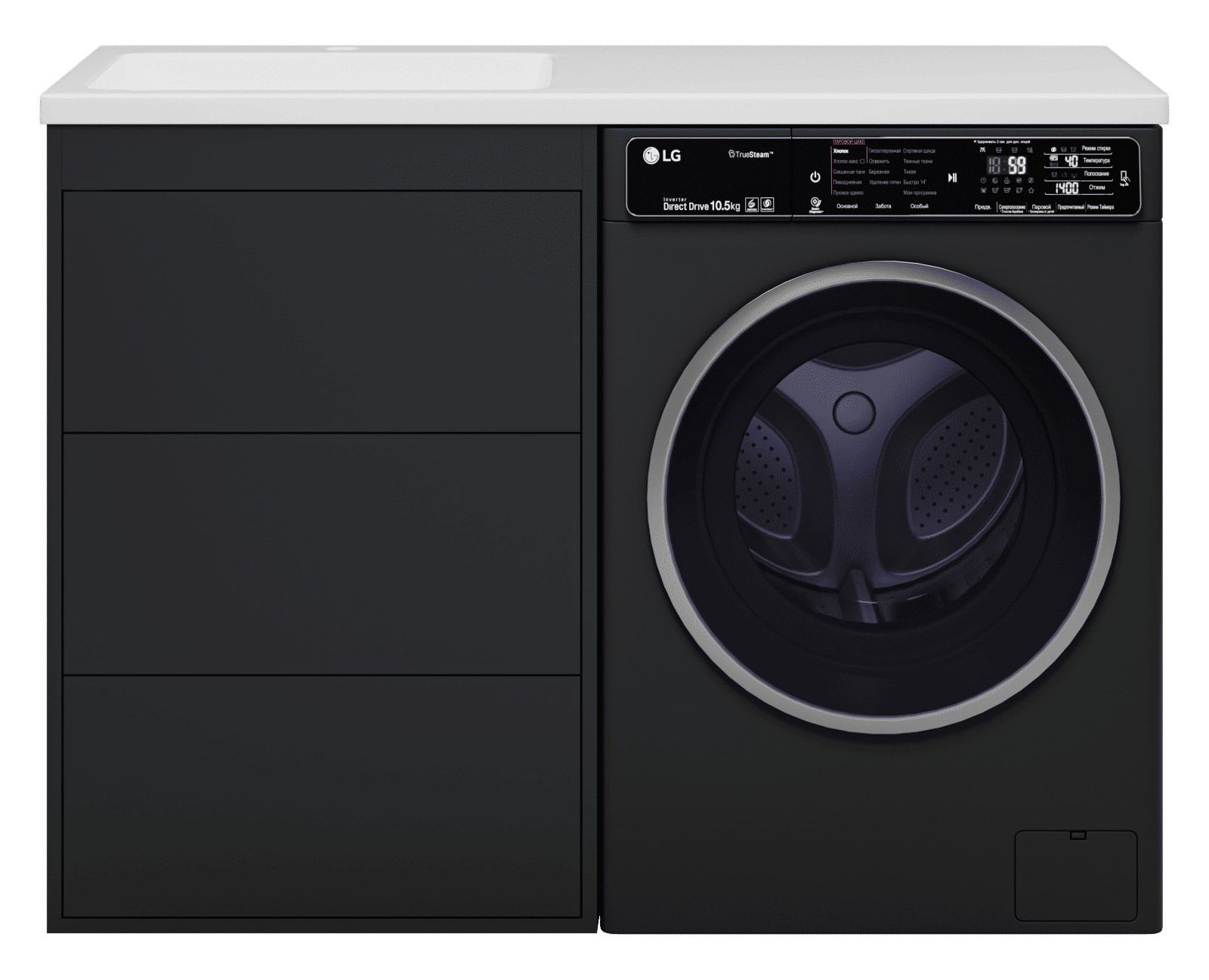Toggle the Суперполоскание option
Image resolution: width=1209 pixels, height=980 pixels.
tap(1012, 207)
